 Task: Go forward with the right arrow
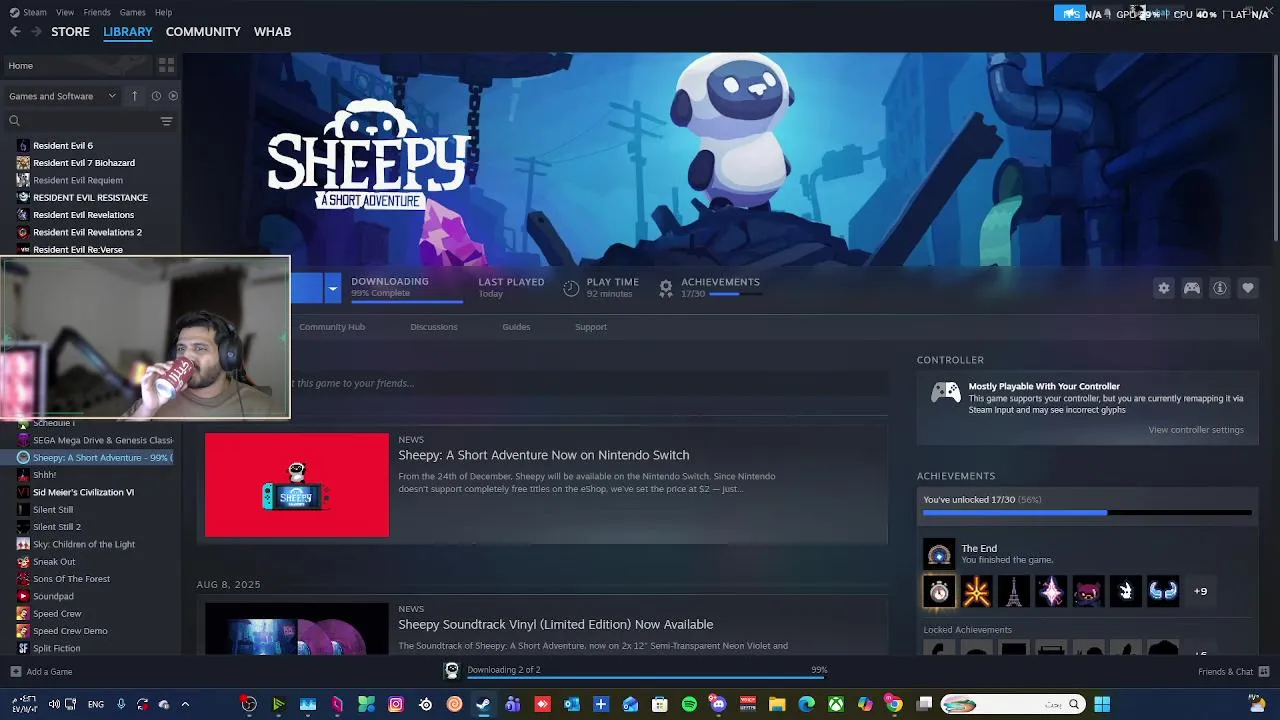click(x=36, y=32)
